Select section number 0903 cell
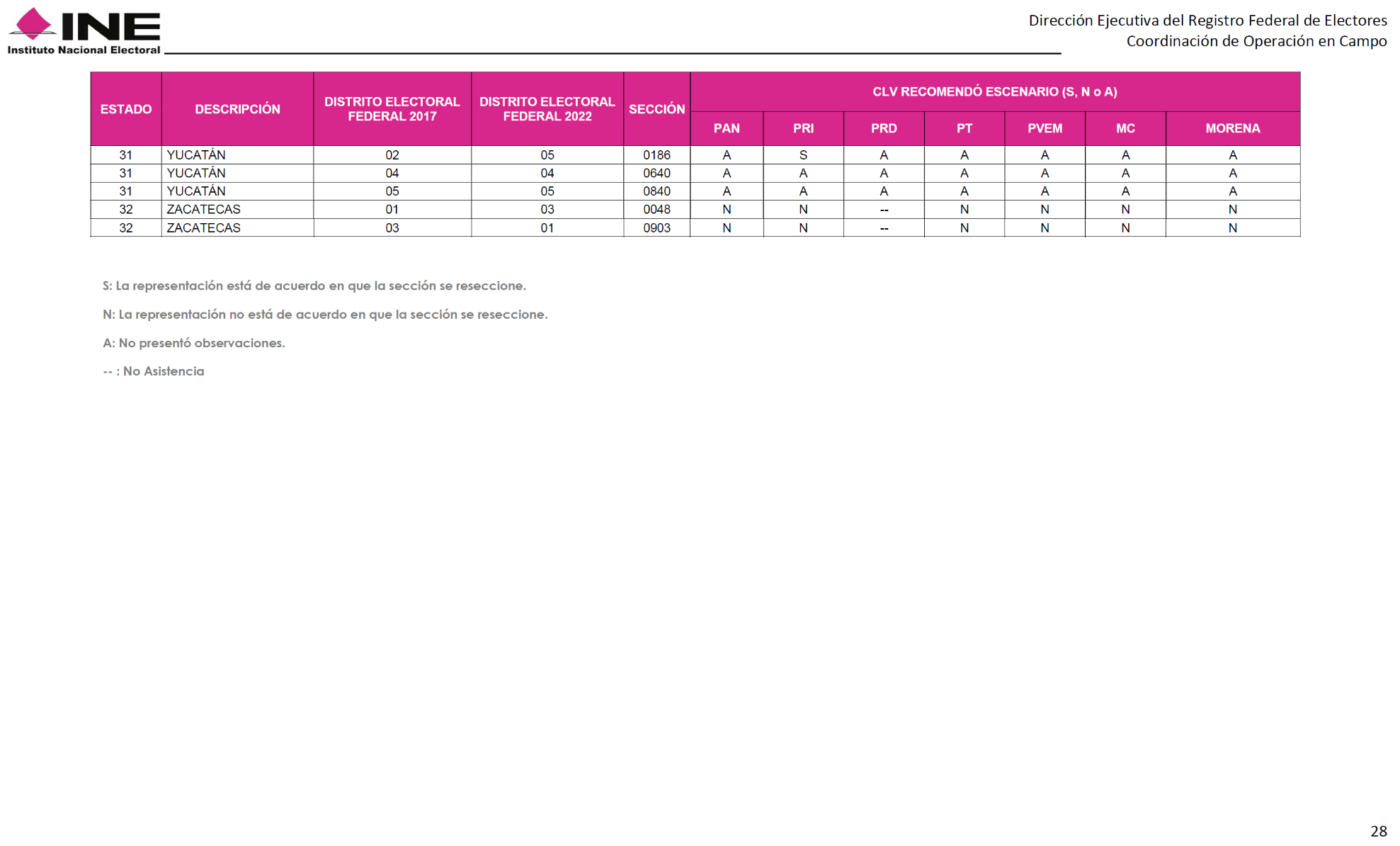 coord(656,228)
